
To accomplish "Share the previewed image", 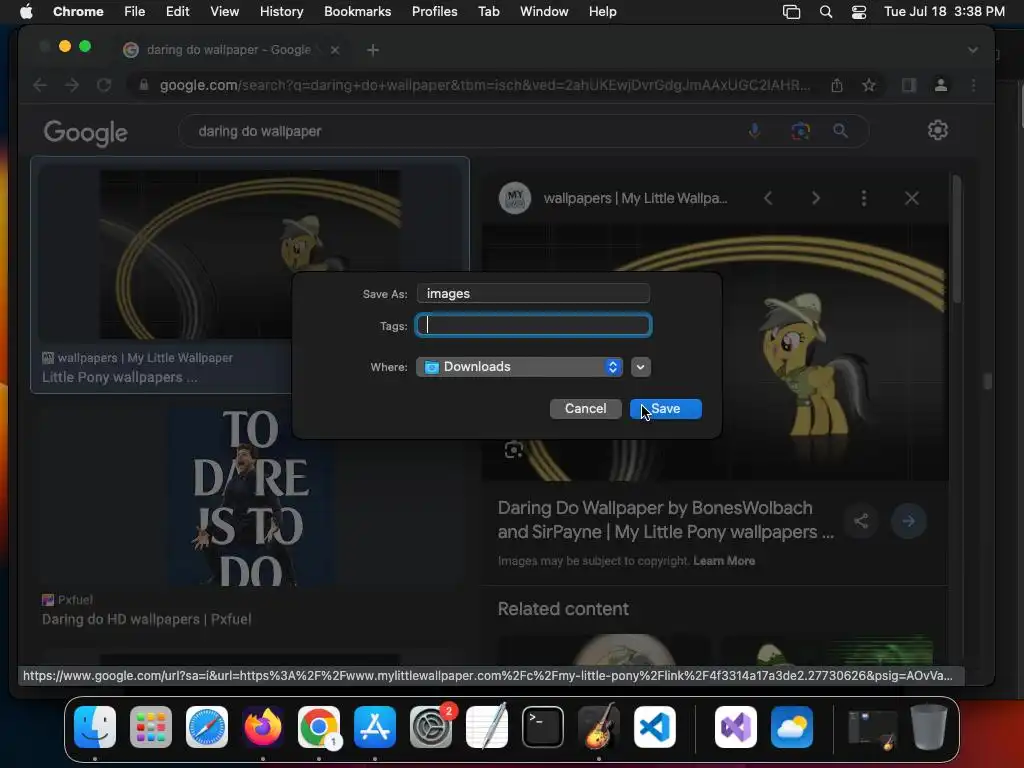I will click(x=861, y=520).
